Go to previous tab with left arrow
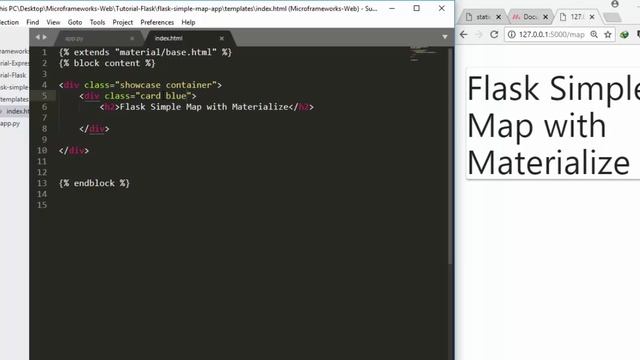Image resolution: width=640 pixels, height=360 pixels. 38,37
